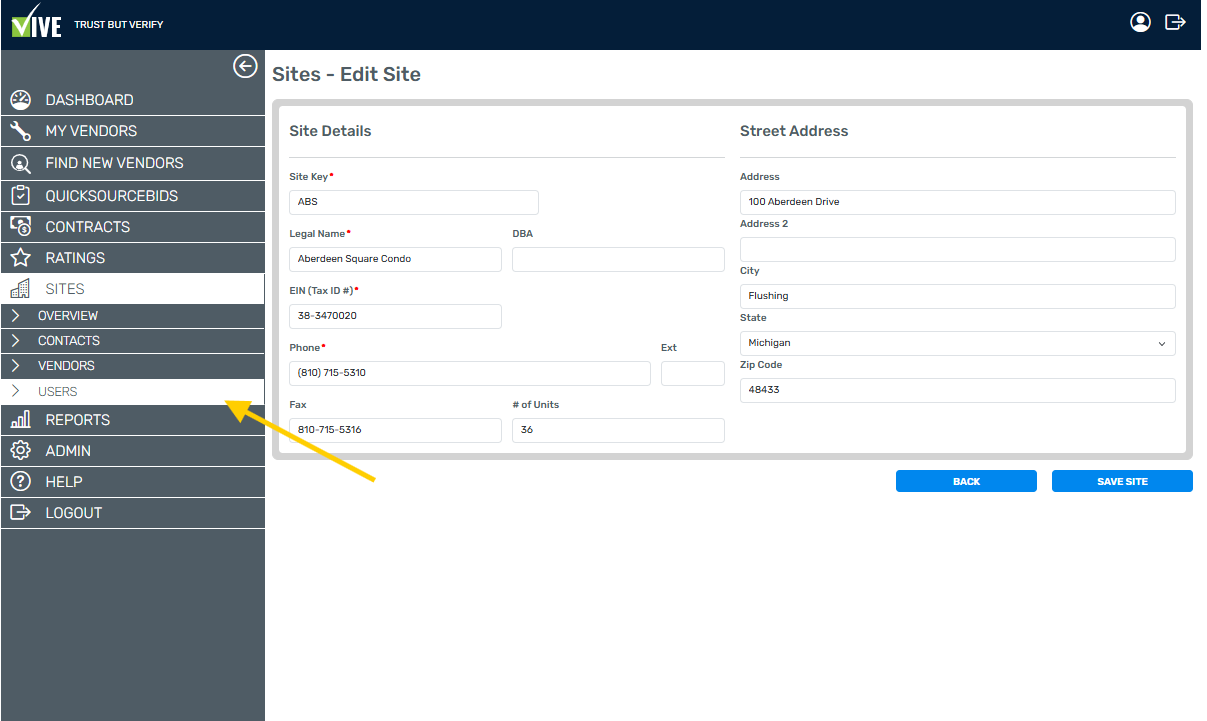Open Contracts menu item

(132, 227)
